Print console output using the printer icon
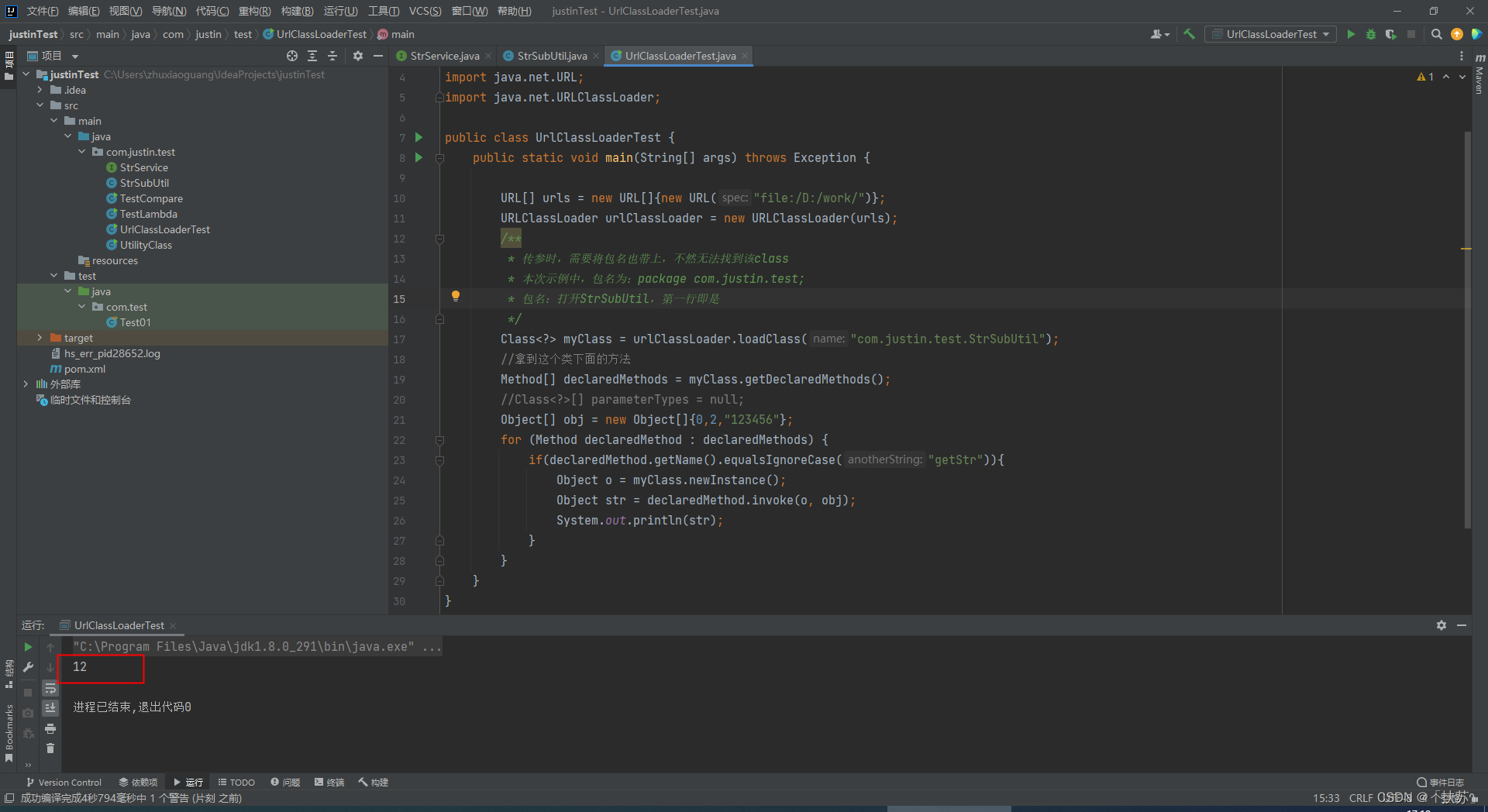Viewport: 1488px width, 812px height. click(x=50, y=728)
